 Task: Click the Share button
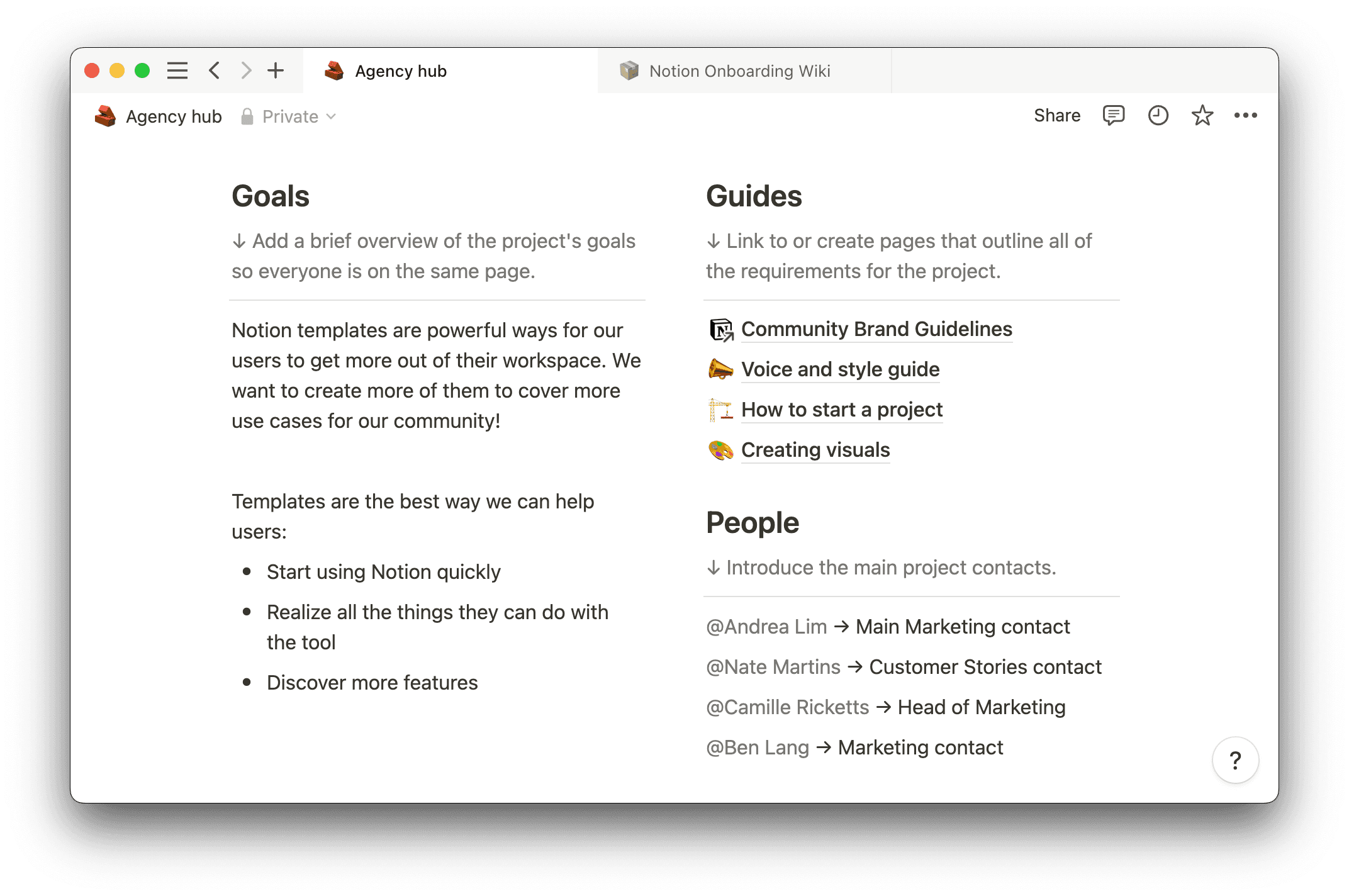click(1057, 115)
